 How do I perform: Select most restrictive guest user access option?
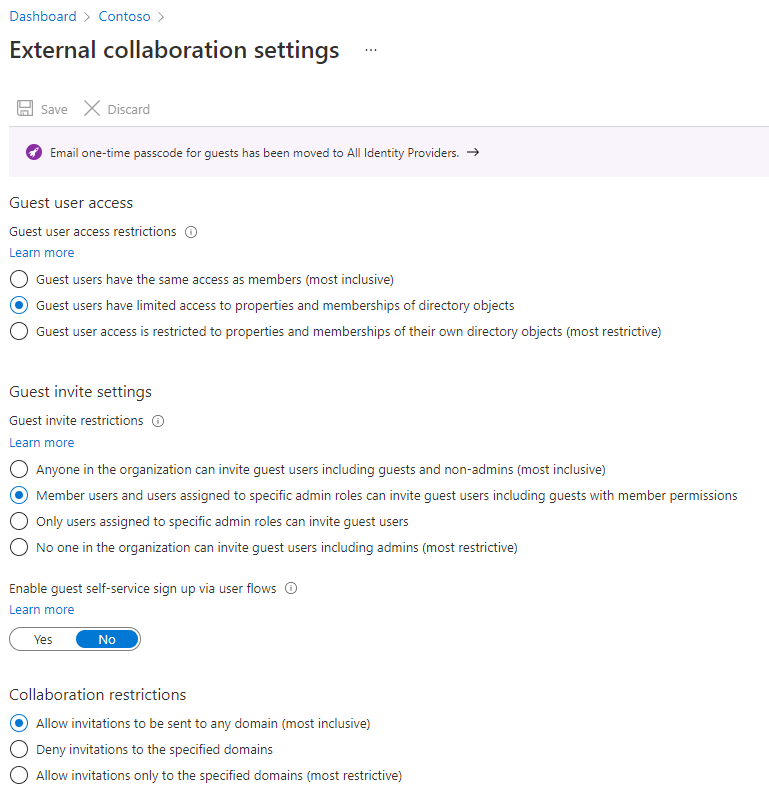pos(19,331)
